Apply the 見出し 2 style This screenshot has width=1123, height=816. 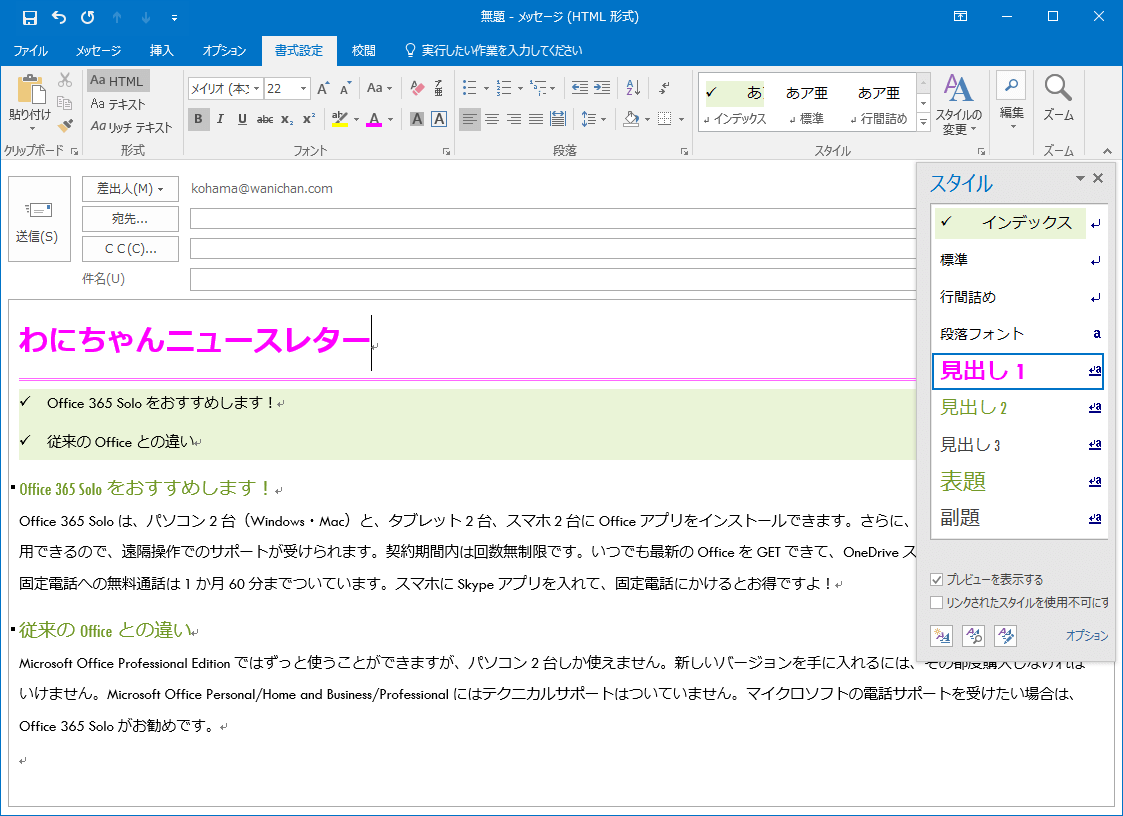tap(1017, 408)
